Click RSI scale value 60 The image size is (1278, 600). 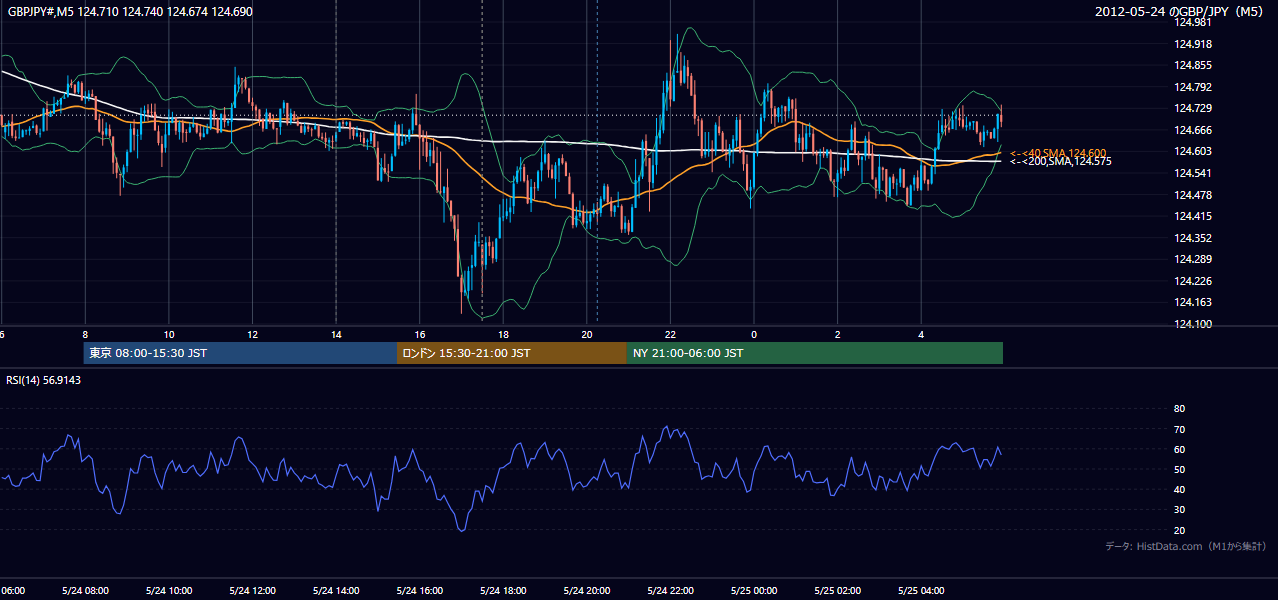pyautogui.click(x=1179, y=449)
